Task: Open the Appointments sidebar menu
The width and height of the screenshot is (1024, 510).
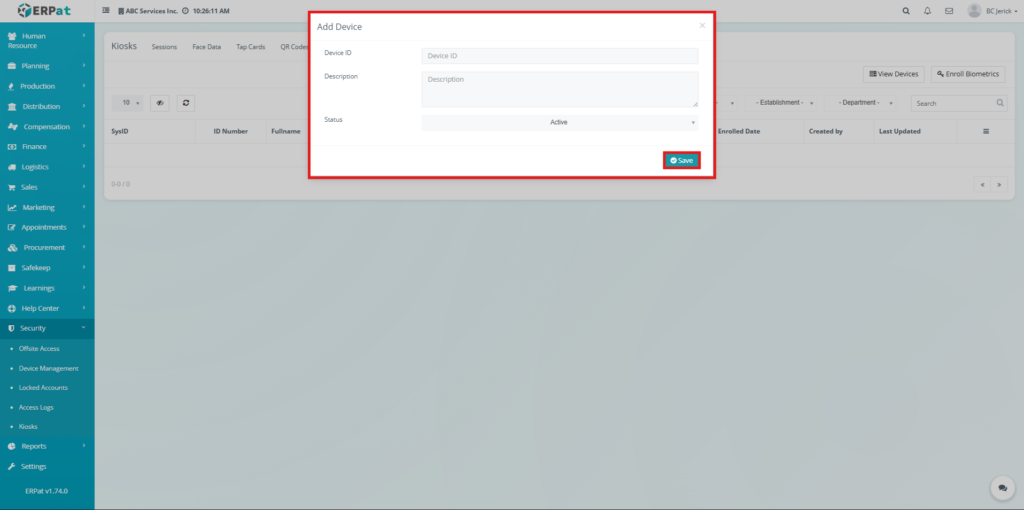Action: (47, 227)
